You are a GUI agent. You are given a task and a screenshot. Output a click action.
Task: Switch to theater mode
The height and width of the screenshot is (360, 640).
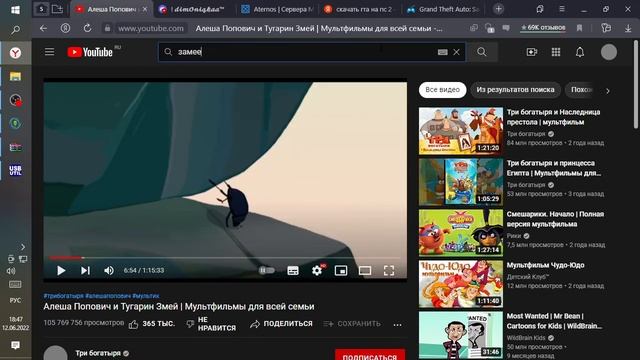[x=365, y=270]
